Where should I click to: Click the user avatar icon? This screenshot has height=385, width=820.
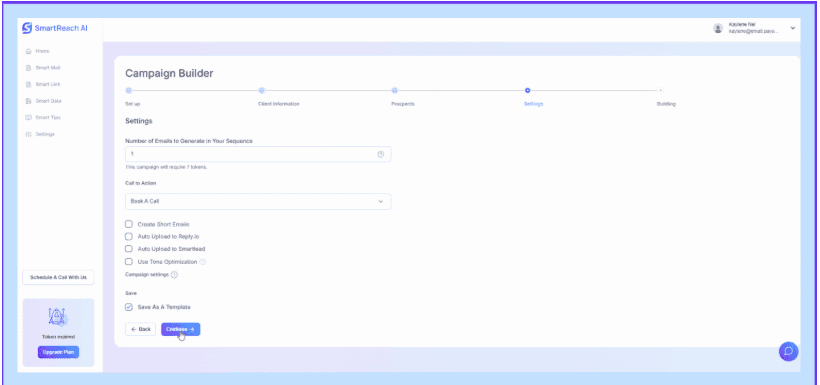[718, 28]
